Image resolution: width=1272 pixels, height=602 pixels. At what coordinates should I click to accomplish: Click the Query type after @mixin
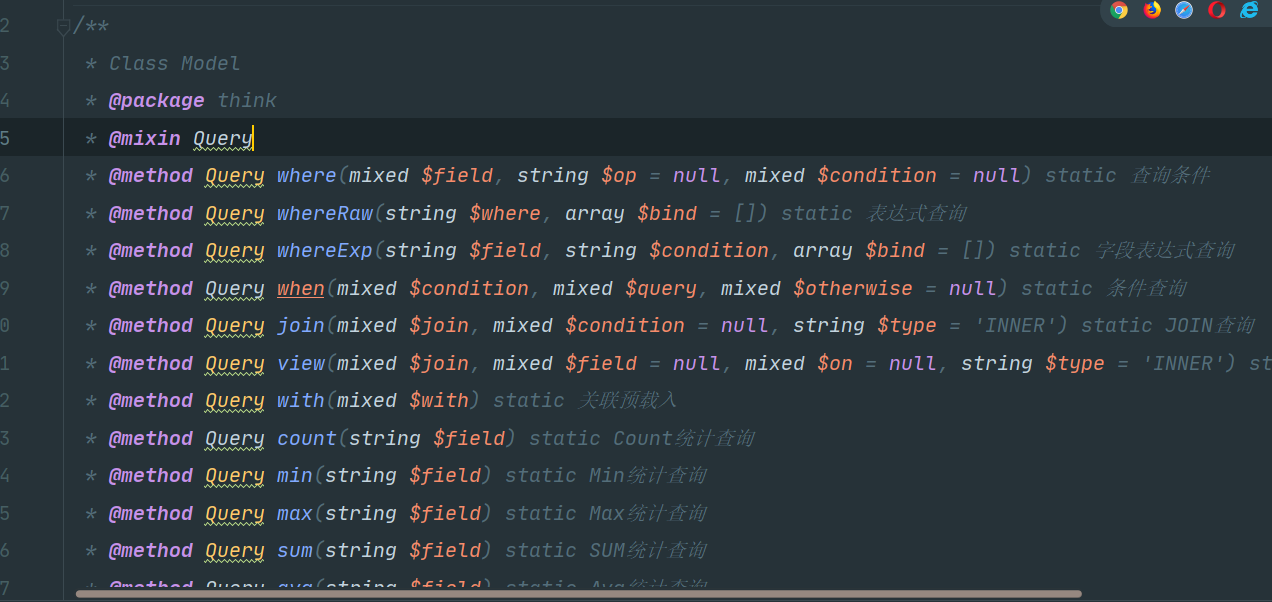pos(222,139)
